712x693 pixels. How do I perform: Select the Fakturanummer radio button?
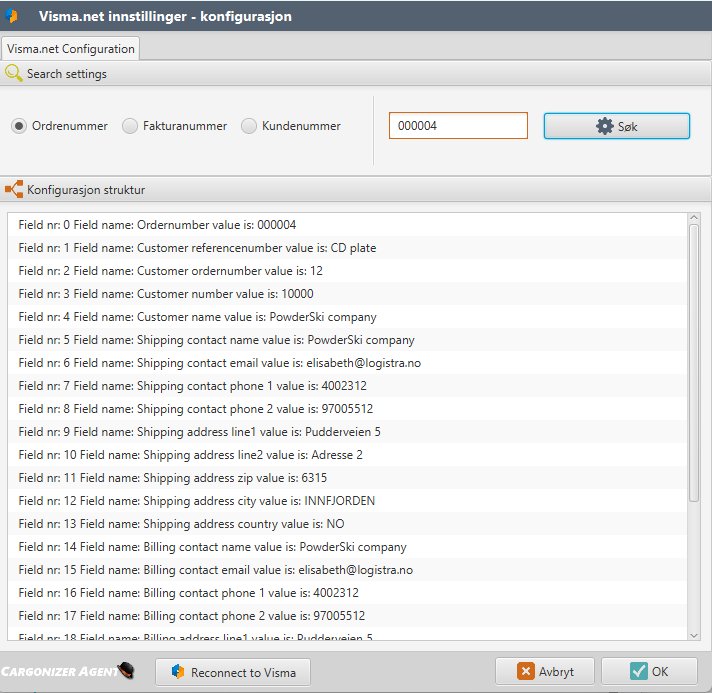point(130,126)
